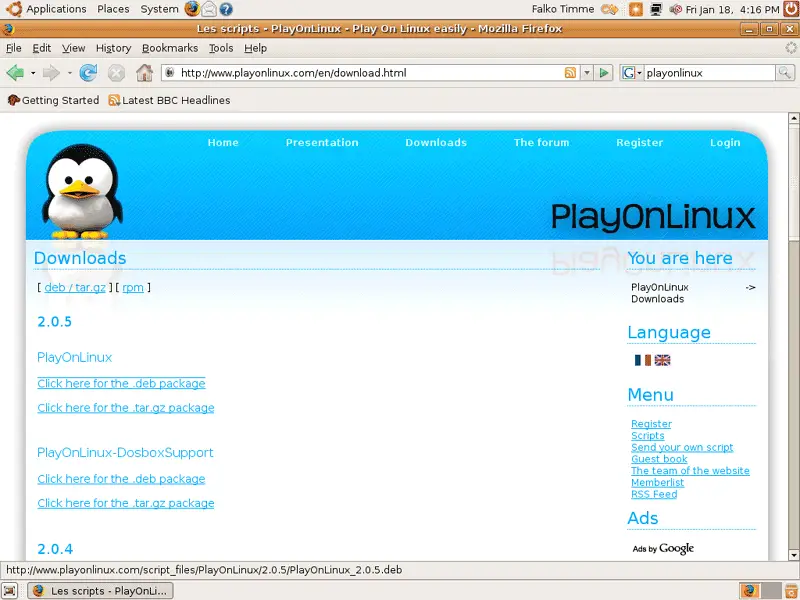Viewport: 800px width, 600px height.
Task: Open the Help launcher in top panel
Action: coord(226,9)
